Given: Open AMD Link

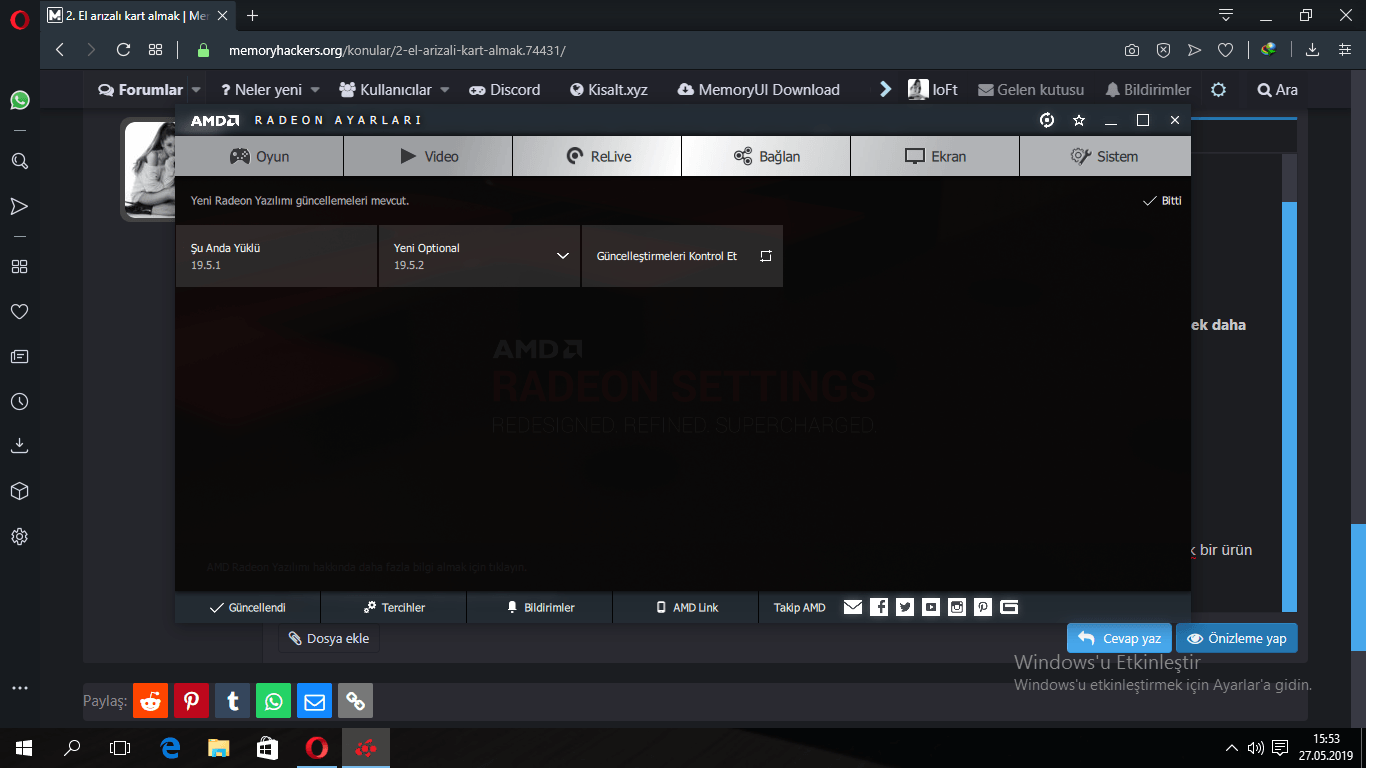Looking at the screenshot, I should coord(686,607).
